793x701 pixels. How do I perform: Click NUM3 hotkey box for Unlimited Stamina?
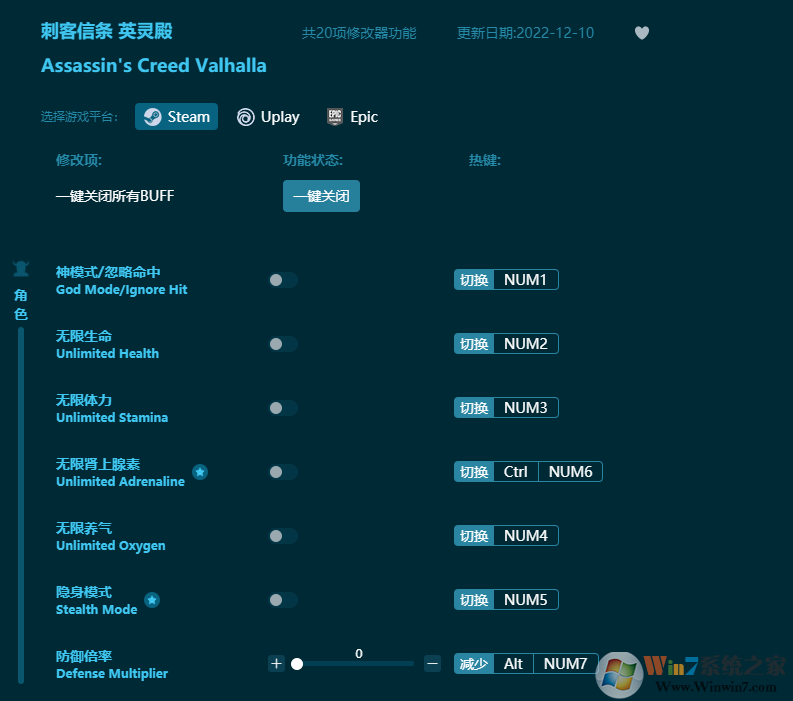(525, 408)
